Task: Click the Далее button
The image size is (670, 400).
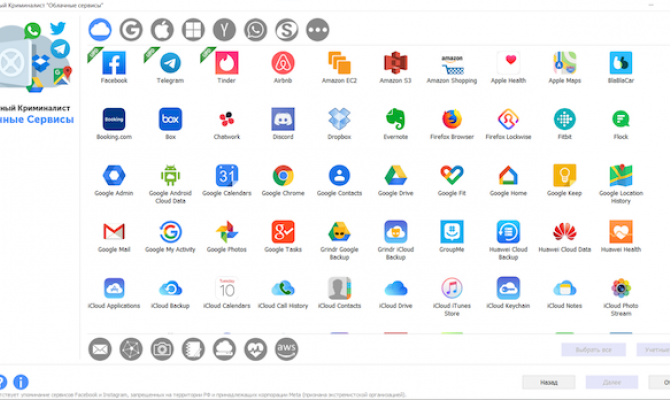Action: pos(611,382)
